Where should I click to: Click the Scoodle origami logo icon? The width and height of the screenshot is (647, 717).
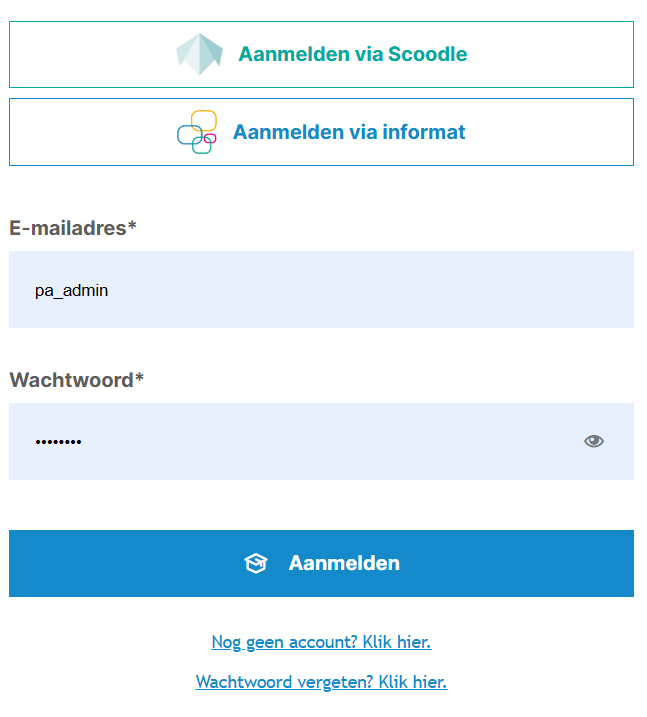pyautogui.click(x=199, y=54)
